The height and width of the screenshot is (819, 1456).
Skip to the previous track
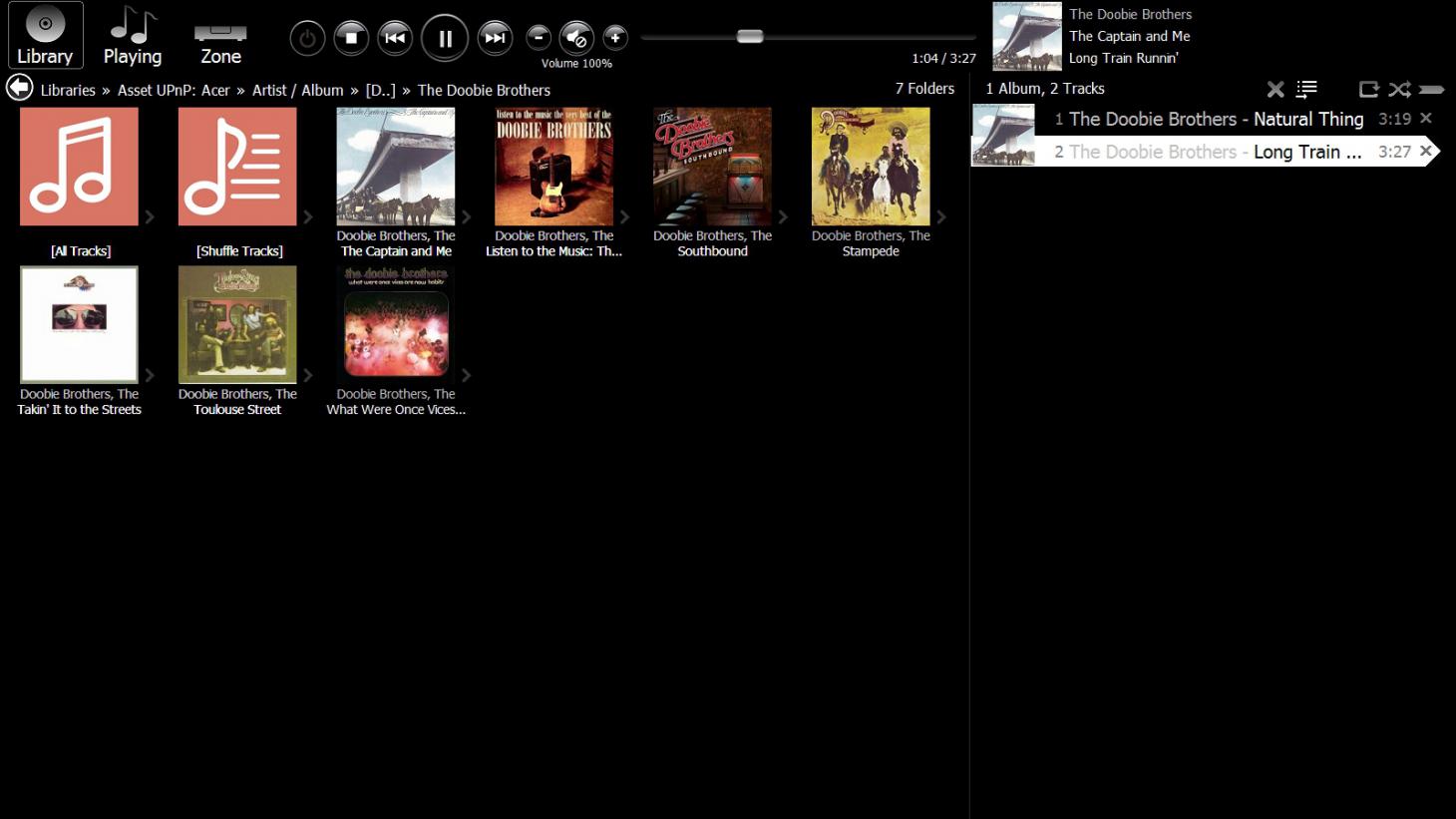[x=395, y=39]
